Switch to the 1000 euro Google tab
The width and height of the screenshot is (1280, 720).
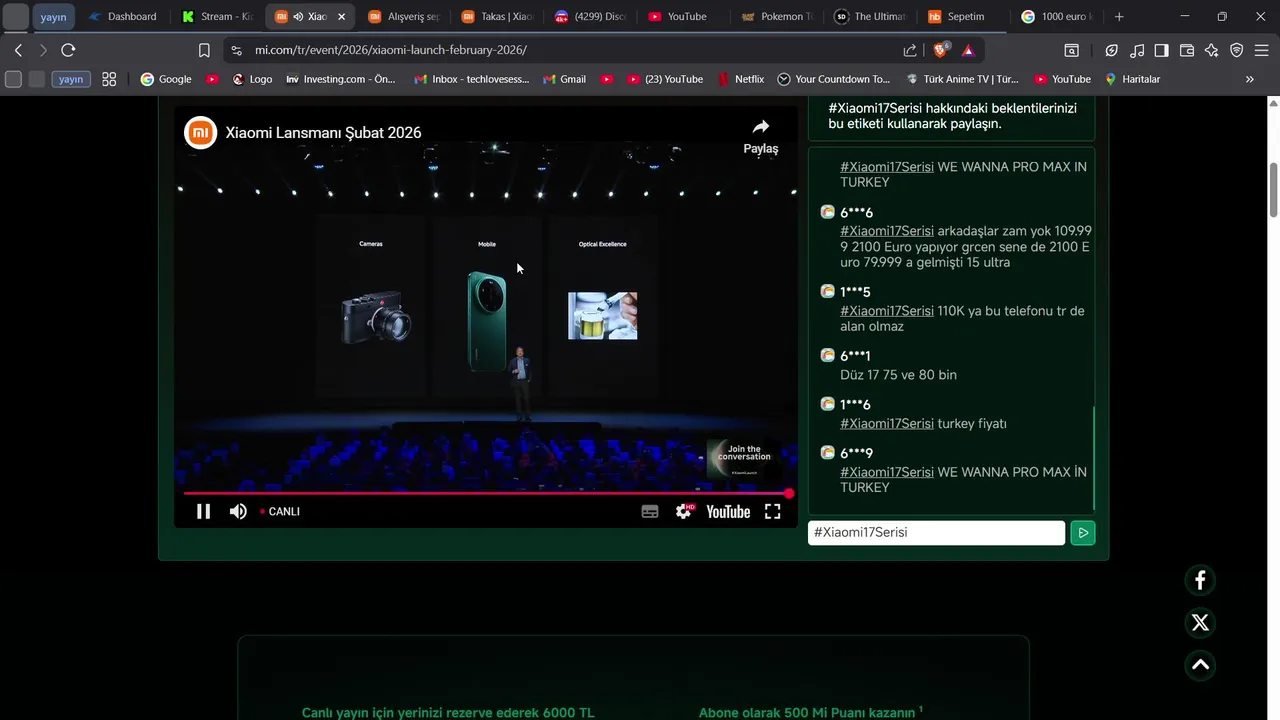[x=1057, y=17]
